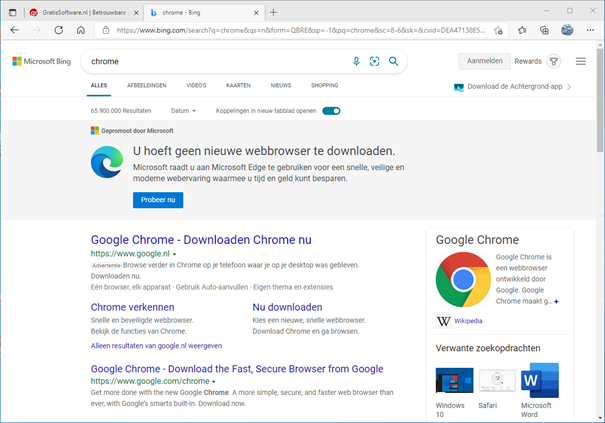The image size is (605, 423).
Task: Click the Rewards text link
Action: 528,61
